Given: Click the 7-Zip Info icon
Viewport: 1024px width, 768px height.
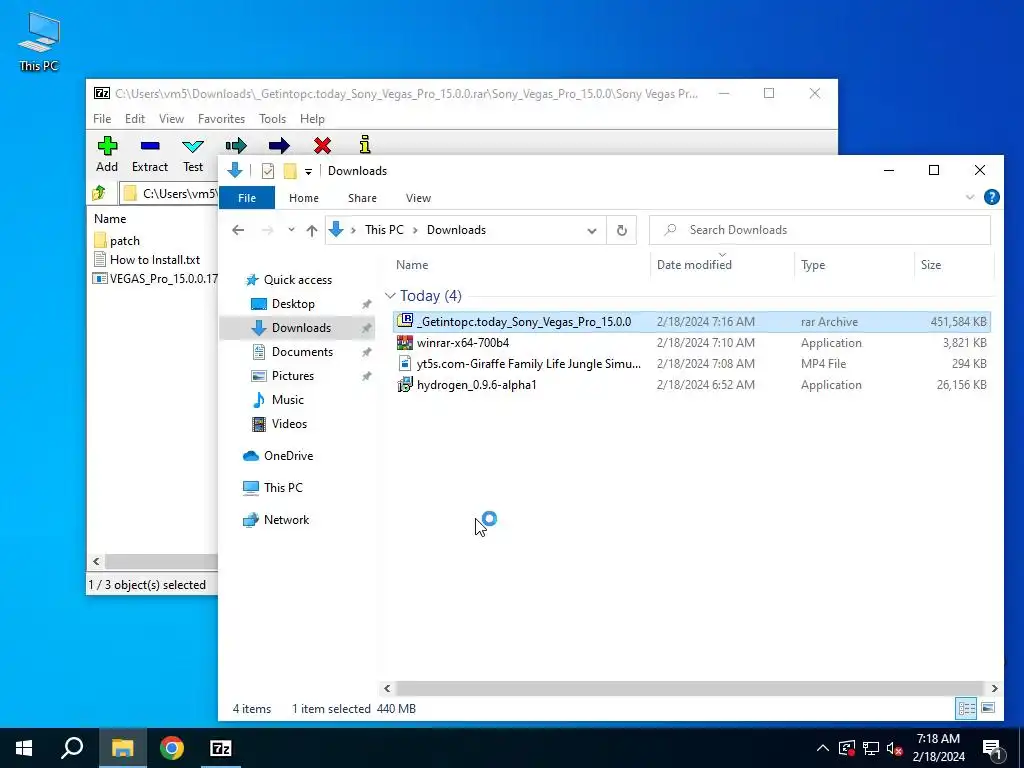Looking at the screenshot, I should pos(365,144).
